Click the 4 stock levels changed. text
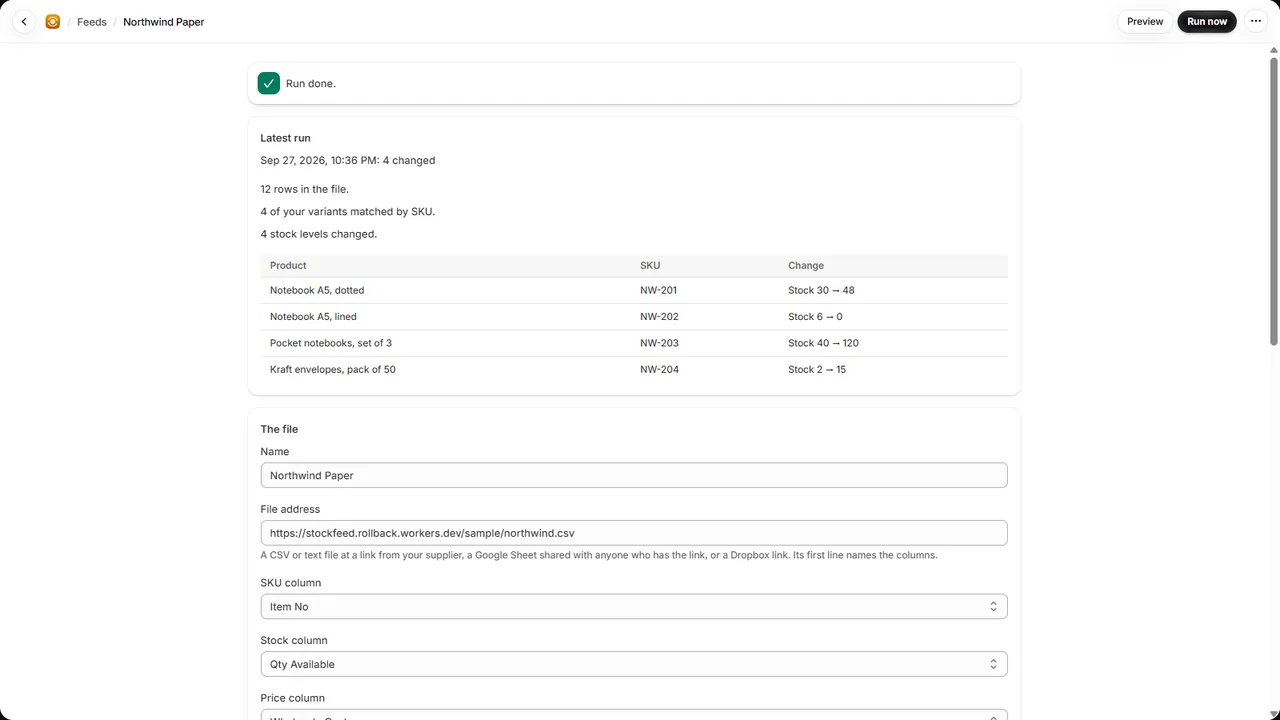Viewport: 1280px width, 720px height. [x=318, y=234]
